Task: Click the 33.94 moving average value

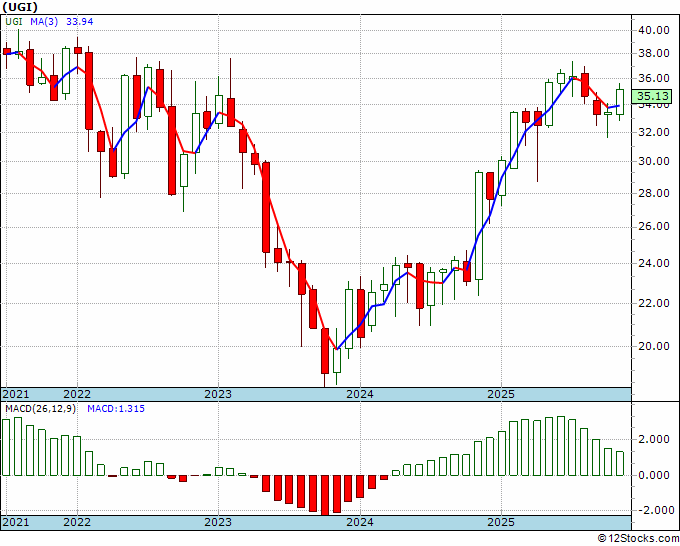Action: coord(79,22)
